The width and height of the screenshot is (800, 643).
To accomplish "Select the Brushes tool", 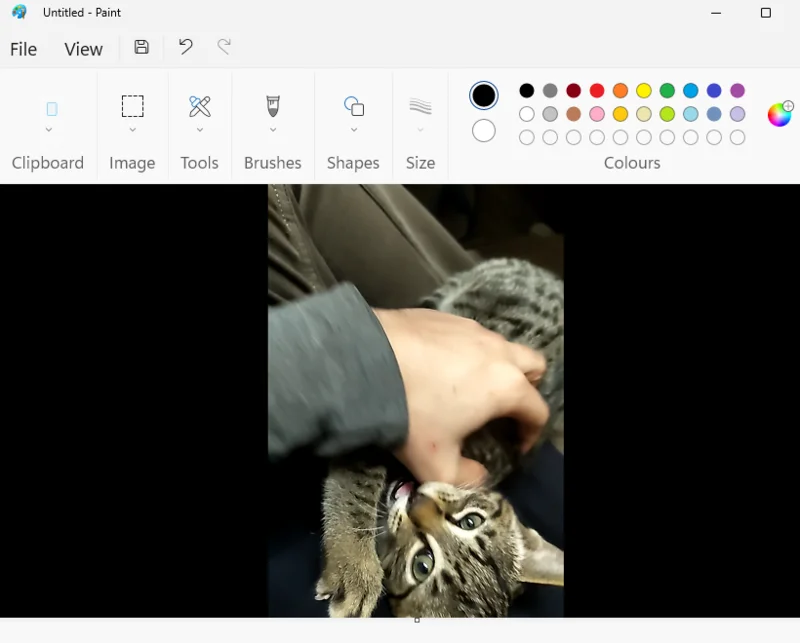I will 272,106.
